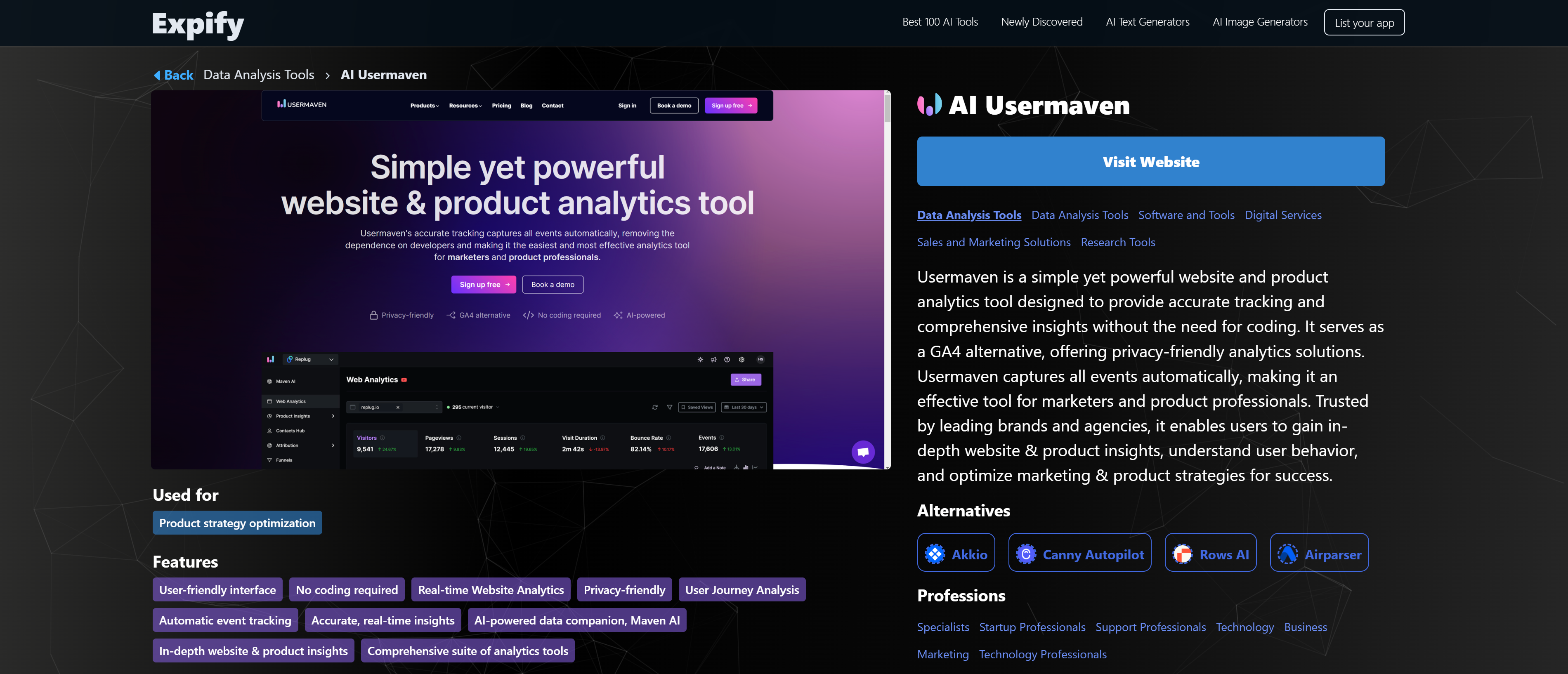
Task: Select User-friendly interface feature tag
Action: tap(217, 589)
